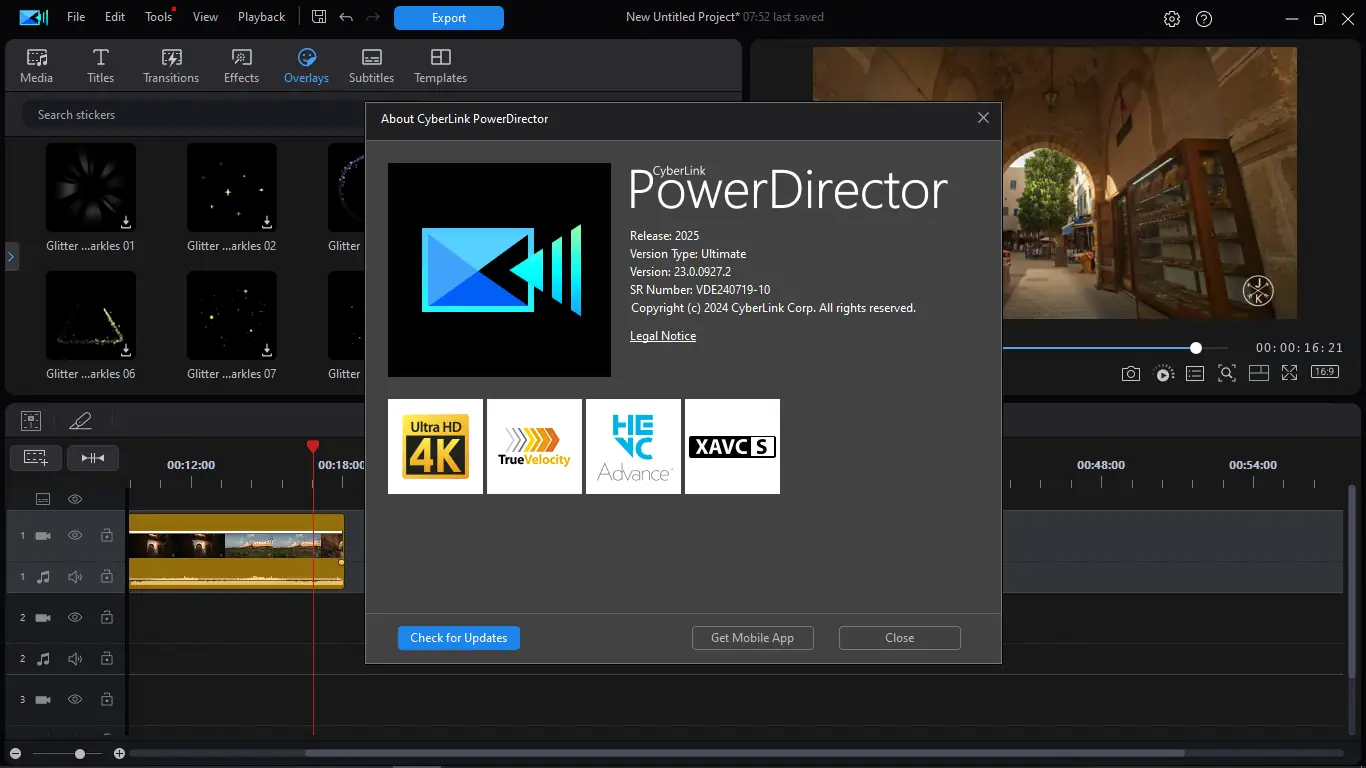1366x768 pixels.
Task: Mute audio track 1 speaker icon
Action: click(x=75, y=577)
